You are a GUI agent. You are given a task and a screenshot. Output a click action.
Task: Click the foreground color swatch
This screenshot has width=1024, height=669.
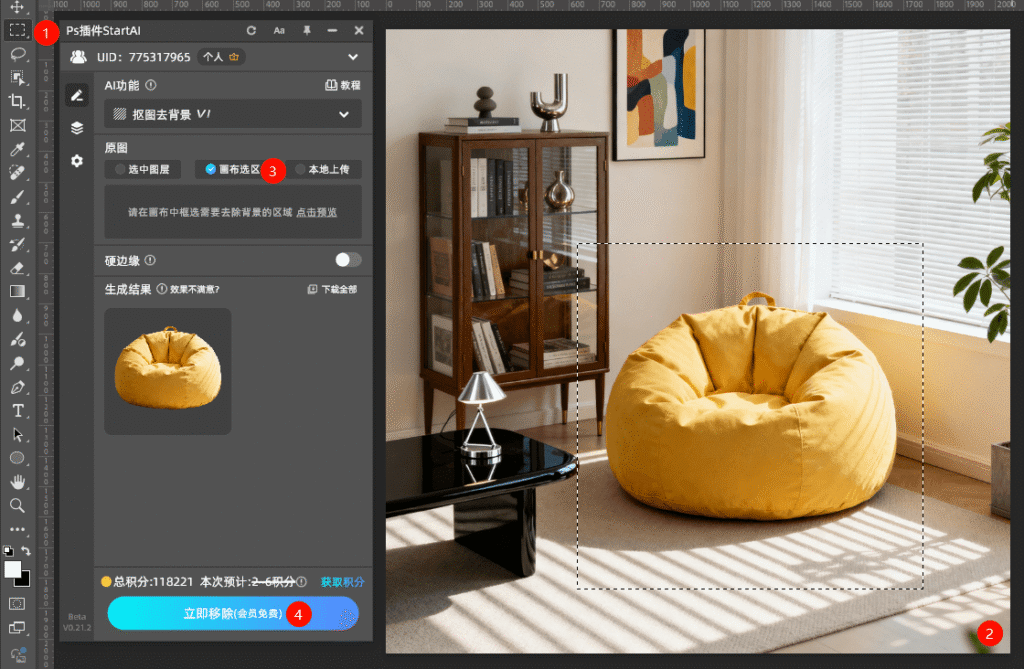(x=13, y=568)
